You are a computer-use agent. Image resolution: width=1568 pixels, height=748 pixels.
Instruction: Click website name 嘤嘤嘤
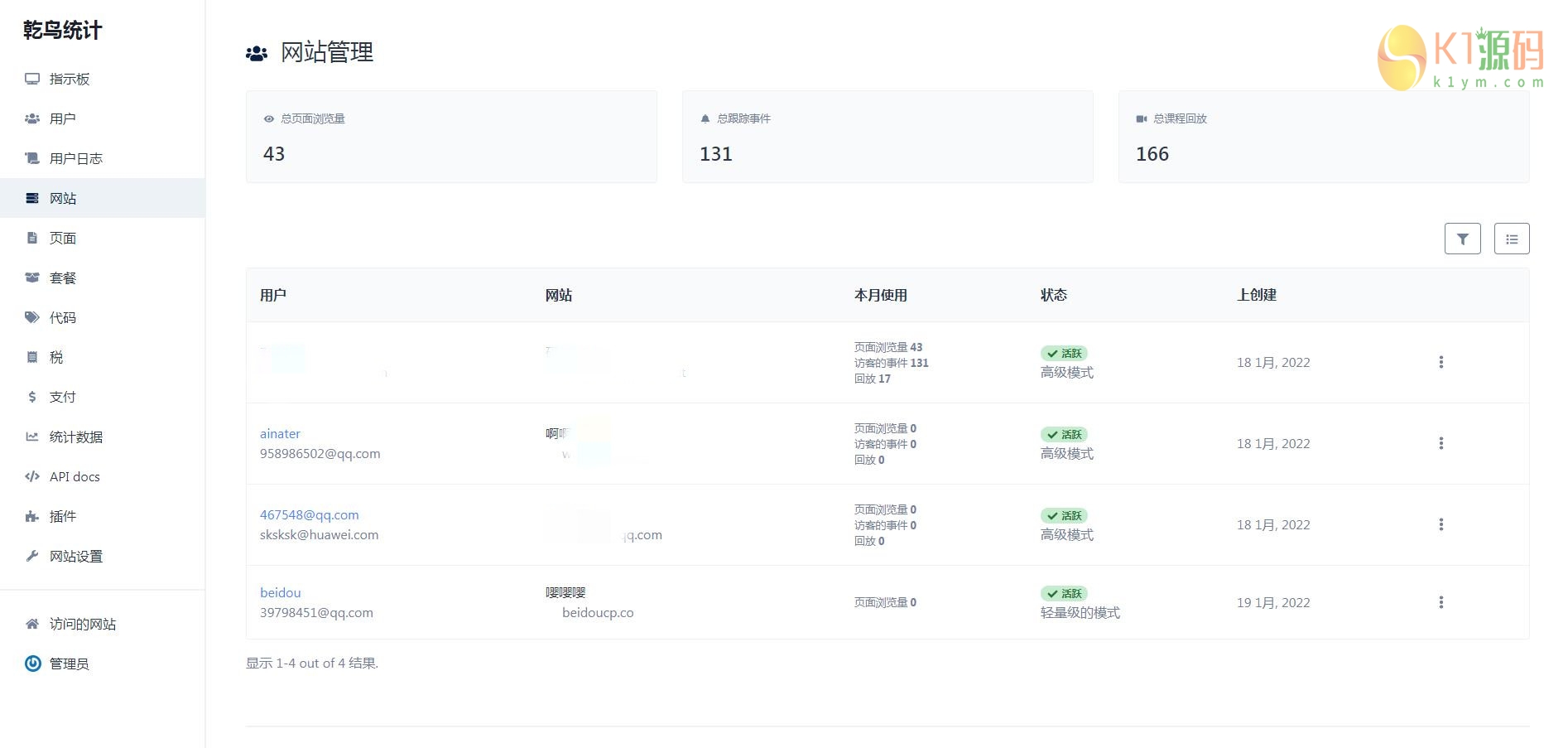coord(565,592)
